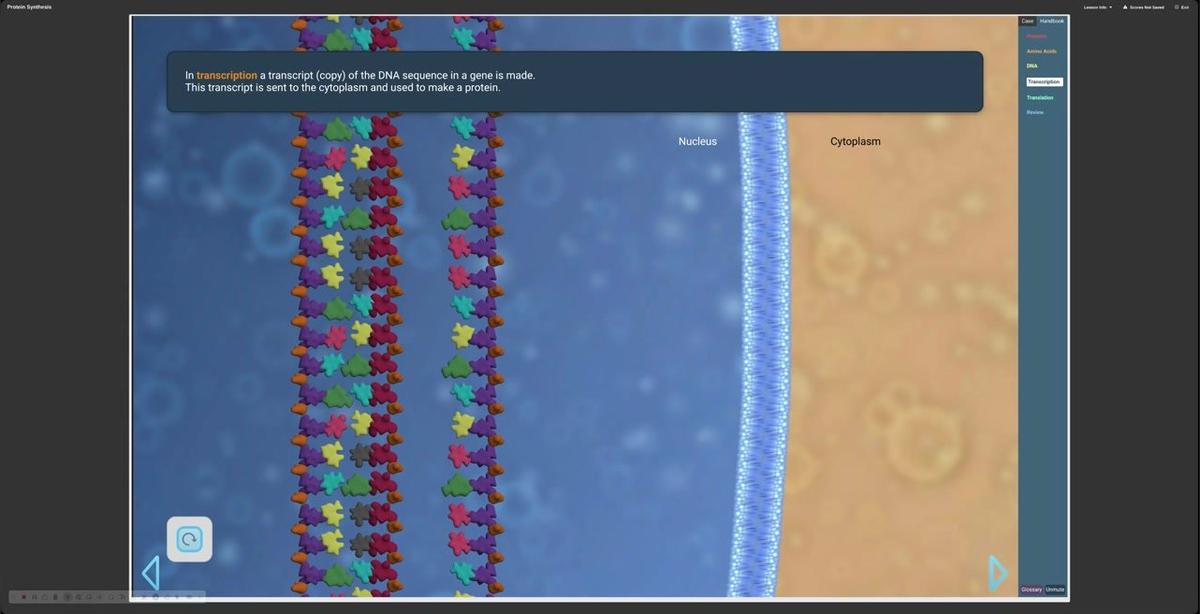Viewport: 1200px width, 614px height.
Task: Click the red record icon in bottom toolbar
Action: click(24, 597)
